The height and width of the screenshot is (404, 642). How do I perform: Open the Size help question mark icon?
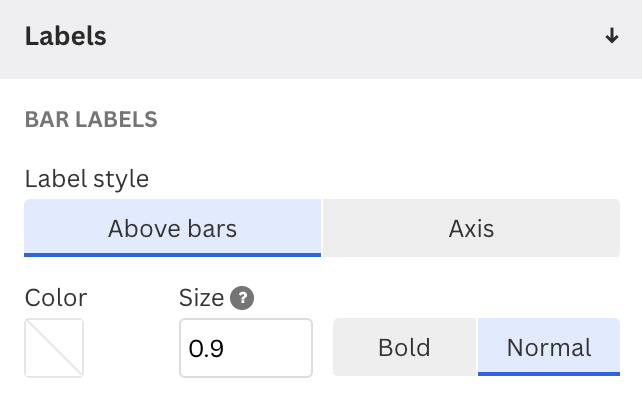click(x=242, y=298)
